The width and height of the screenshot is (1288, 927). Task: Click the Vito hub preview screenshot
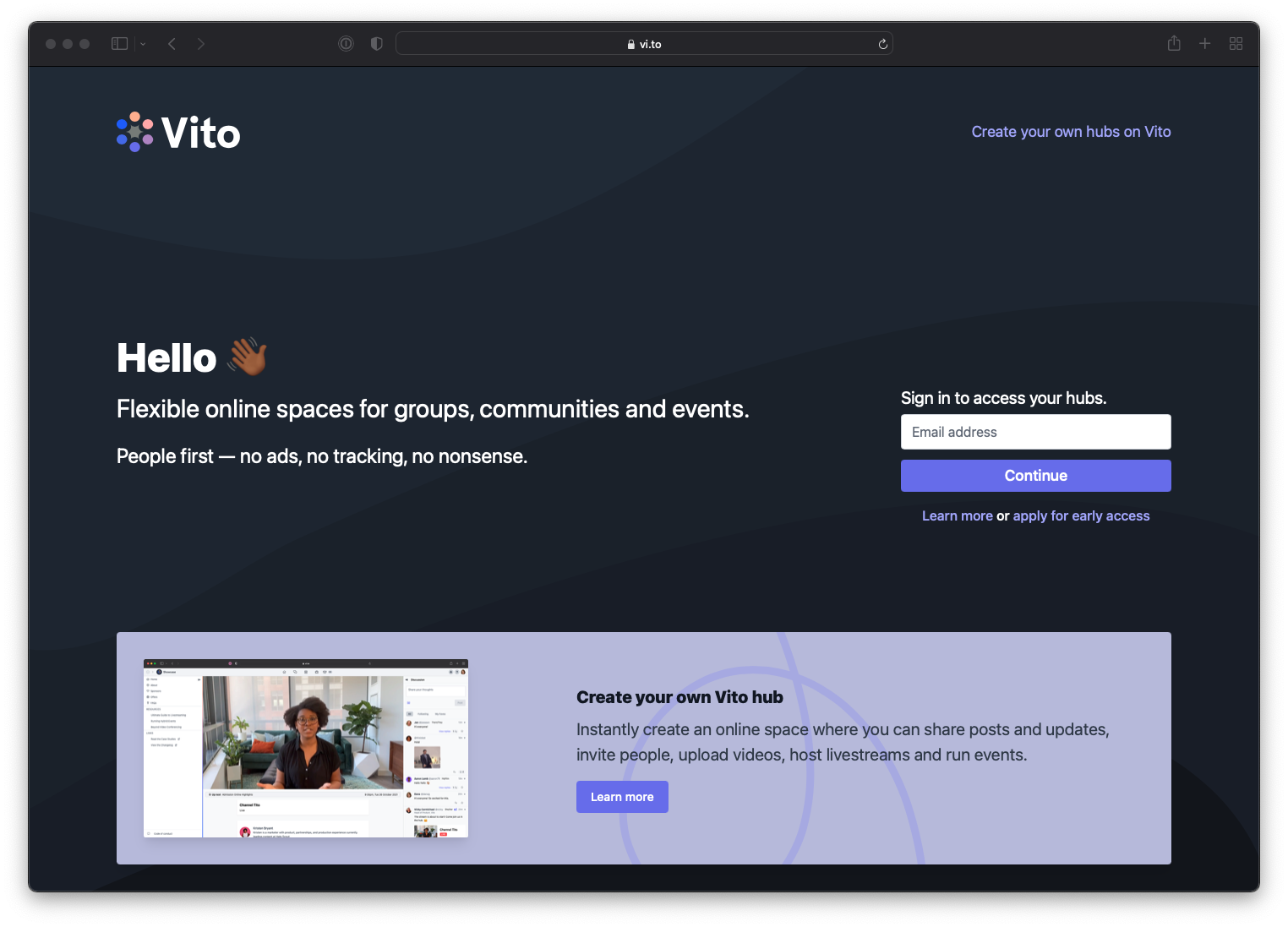[305, 749]
